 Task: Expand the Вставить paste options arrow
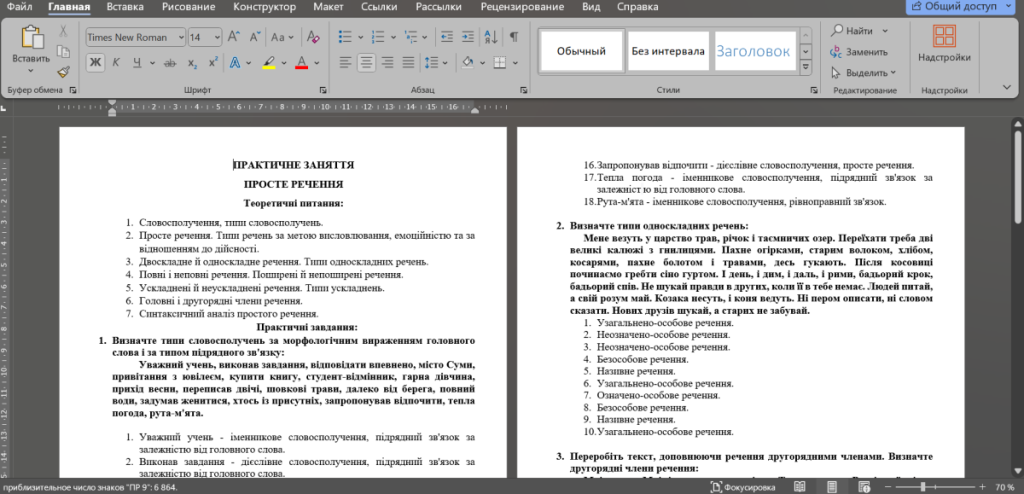click(x=31, y=71)
